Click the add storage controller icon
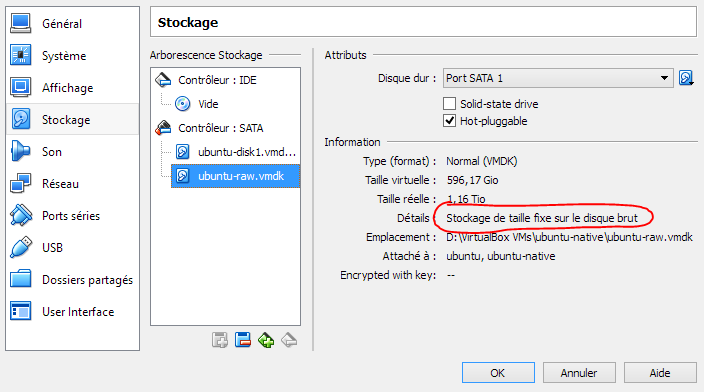The image size is (704, 392). pos(220,340)
